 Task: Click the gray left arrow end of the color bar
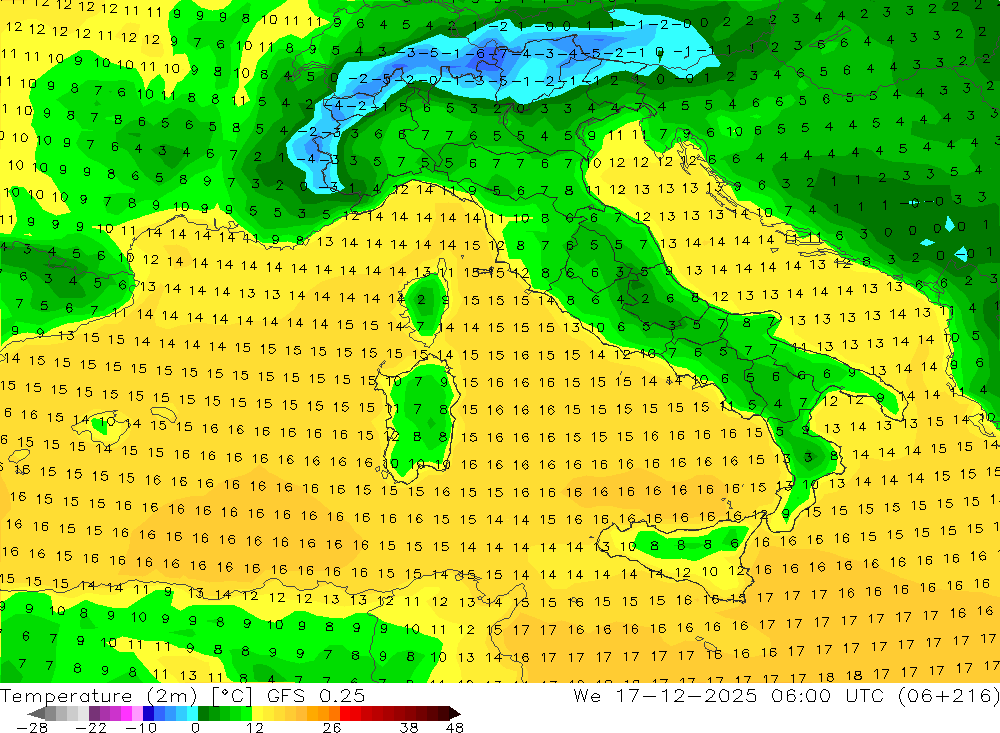click(x=36, y=713)
